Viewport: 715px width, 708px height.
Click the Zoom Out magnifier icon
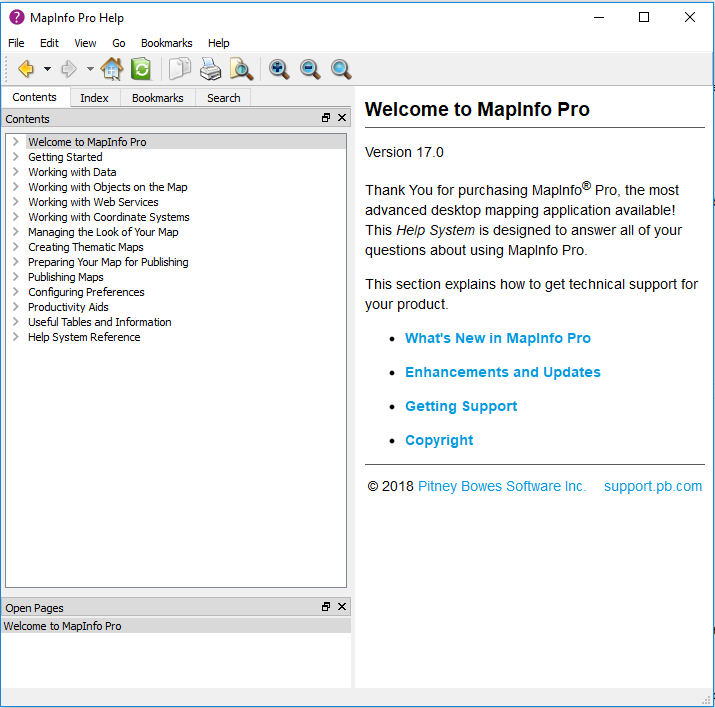(x=310, y=69)
